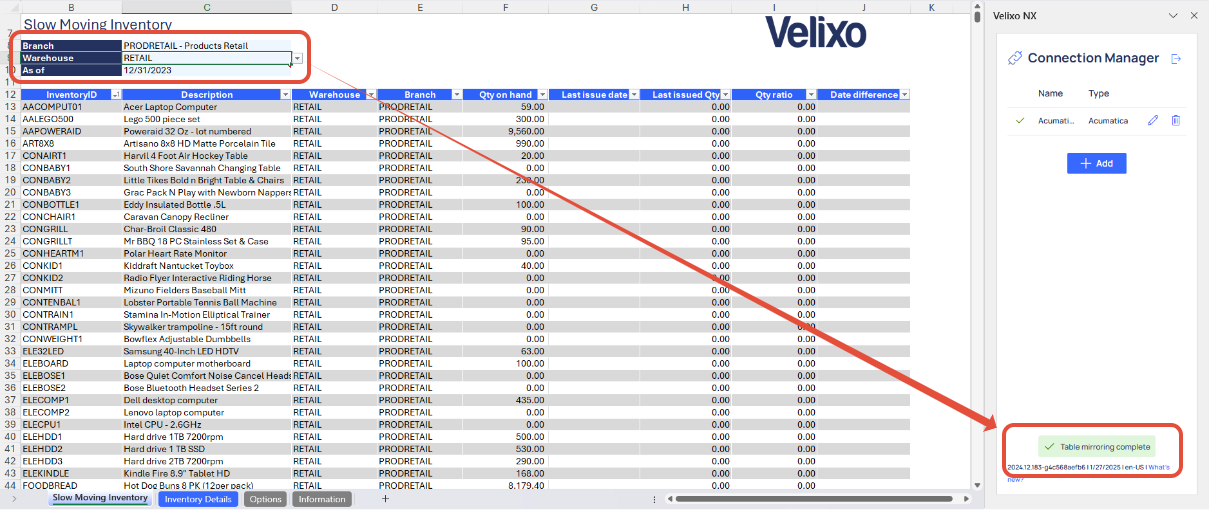The height and width of the screenshot is (510, 1209).
Task: Click the sign-out icon beside Connection Manager
Action: click(1176, 59)
